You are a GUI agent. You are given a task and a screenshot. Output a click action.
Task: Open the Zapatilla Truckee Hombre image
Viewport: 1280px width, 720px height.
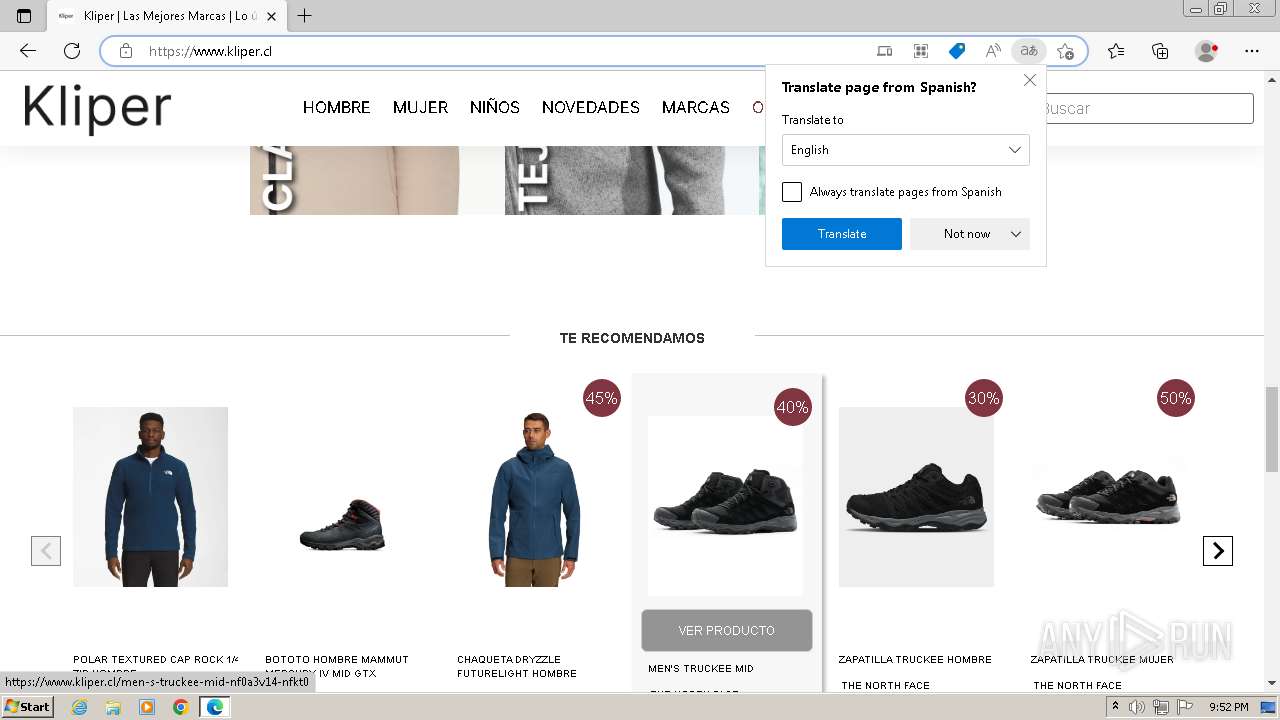click(x=916, y=497)
